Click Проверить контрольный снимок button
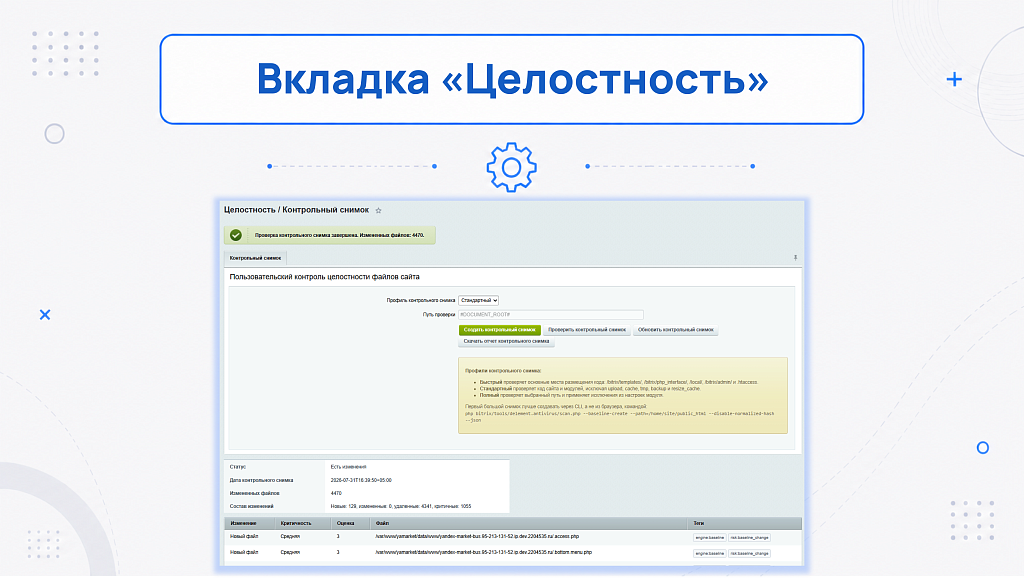 click(x=586, y=330)
